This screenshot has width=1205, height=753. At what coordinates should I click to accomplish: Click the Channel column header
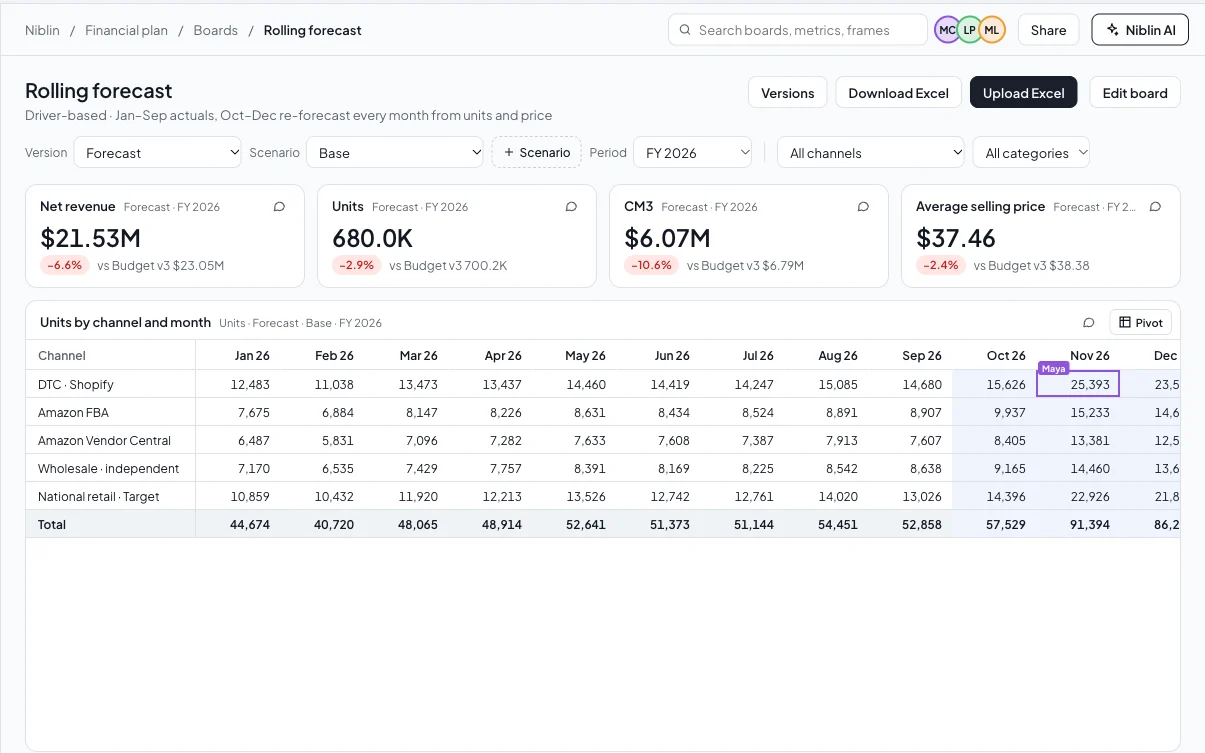click(62, 355)
